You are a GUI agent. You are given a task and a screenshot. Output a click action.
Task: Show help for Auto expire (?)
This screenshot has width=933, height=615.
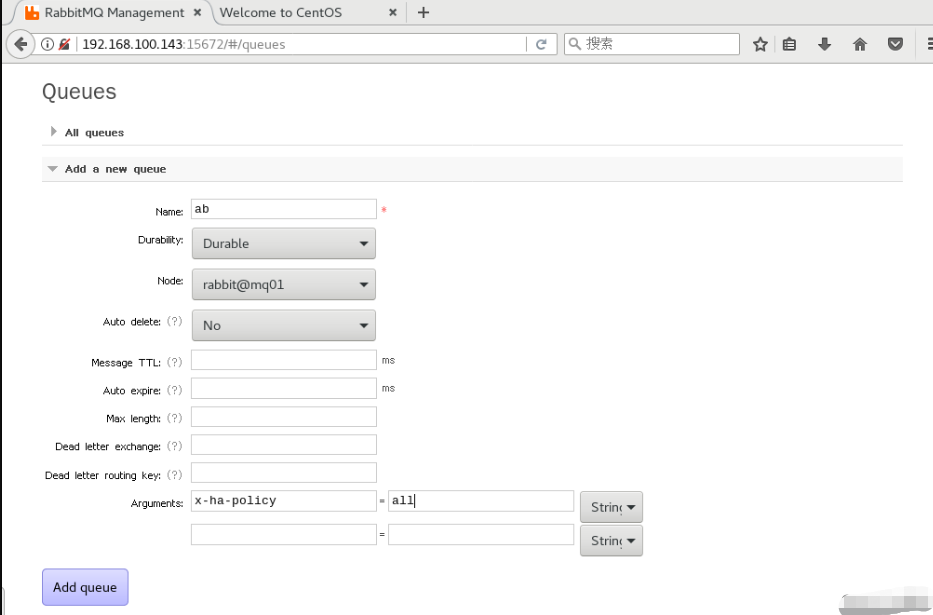[174, 390]
